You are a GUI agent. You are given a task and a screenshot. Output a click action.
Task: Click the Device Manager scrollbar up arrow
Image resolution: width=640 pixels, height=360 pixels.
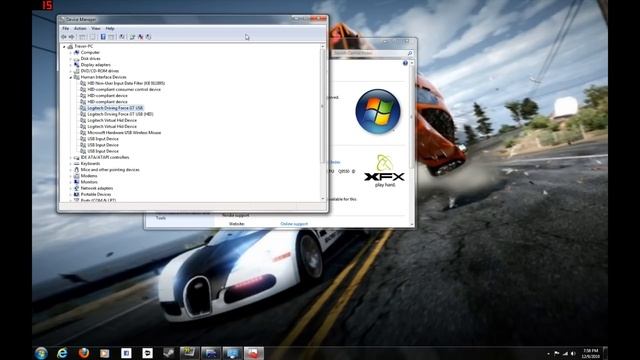(323, 47)
